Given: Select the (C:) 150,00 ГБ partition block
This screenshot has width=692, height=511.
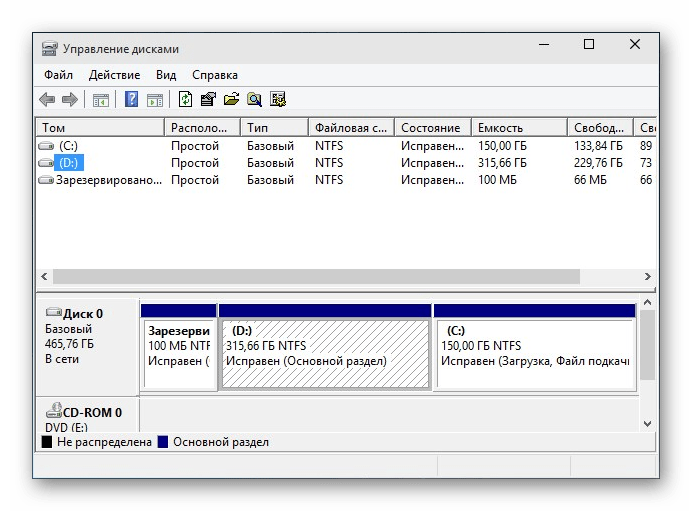Looking at the screenshot, I should coord(534,354).
